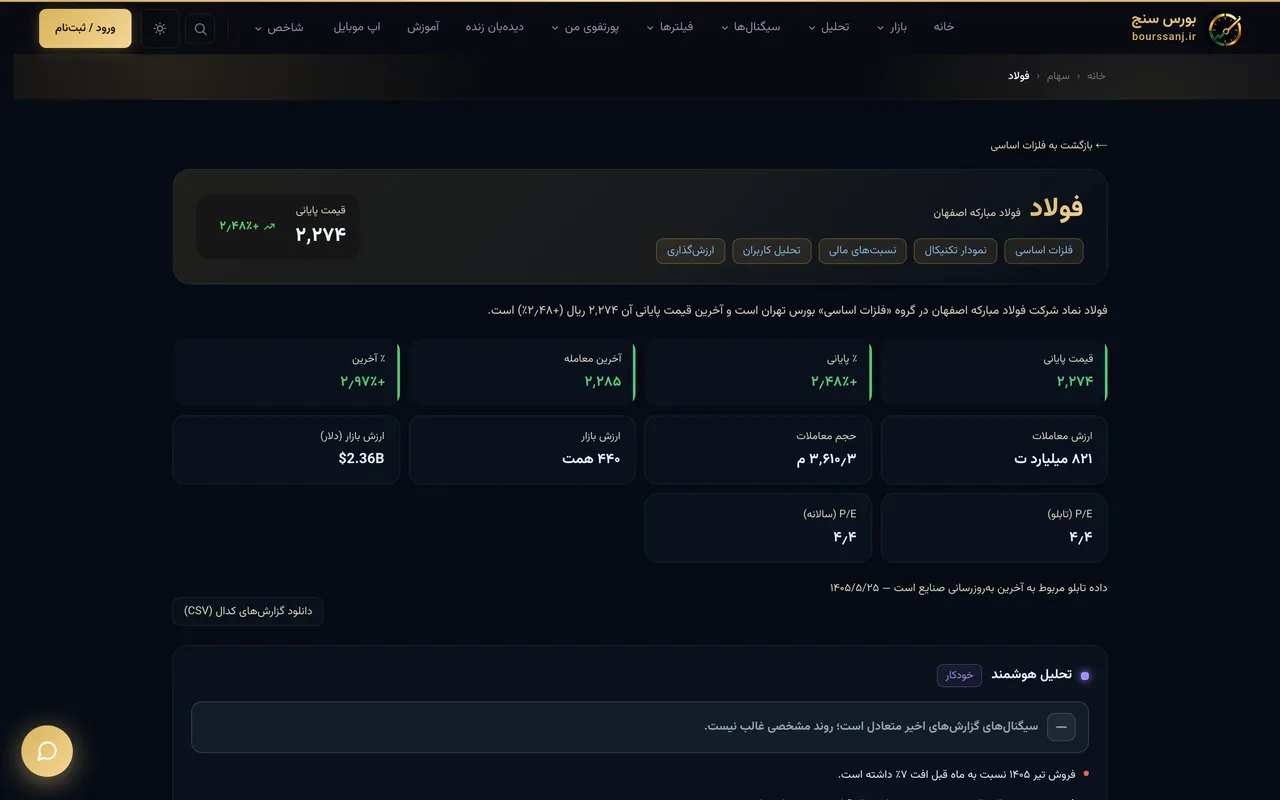1280x800 pixels.
Task: Open the تحلیل کاربران chip
Action: 771,251
